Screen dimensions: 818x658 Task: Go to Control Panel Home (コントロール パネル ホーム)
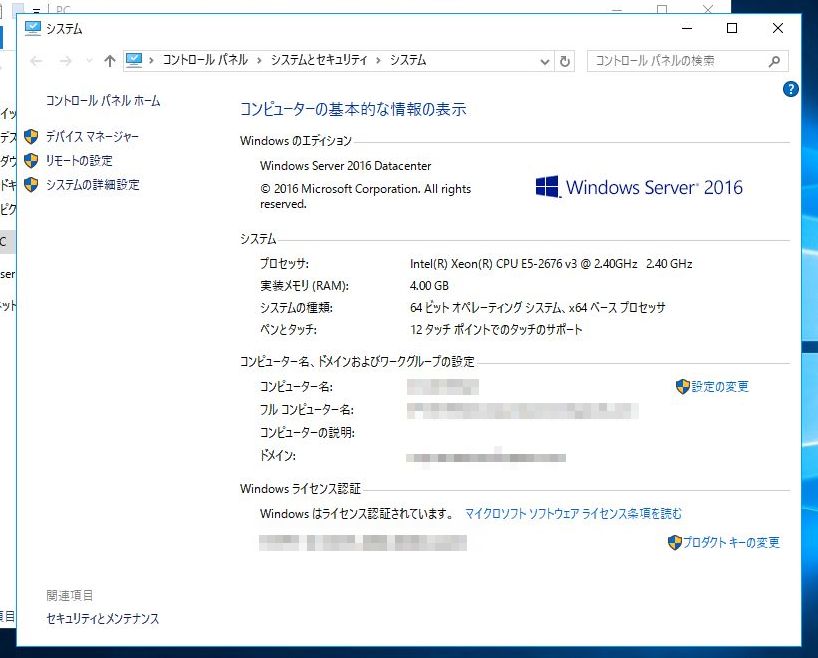coord(103,101)
